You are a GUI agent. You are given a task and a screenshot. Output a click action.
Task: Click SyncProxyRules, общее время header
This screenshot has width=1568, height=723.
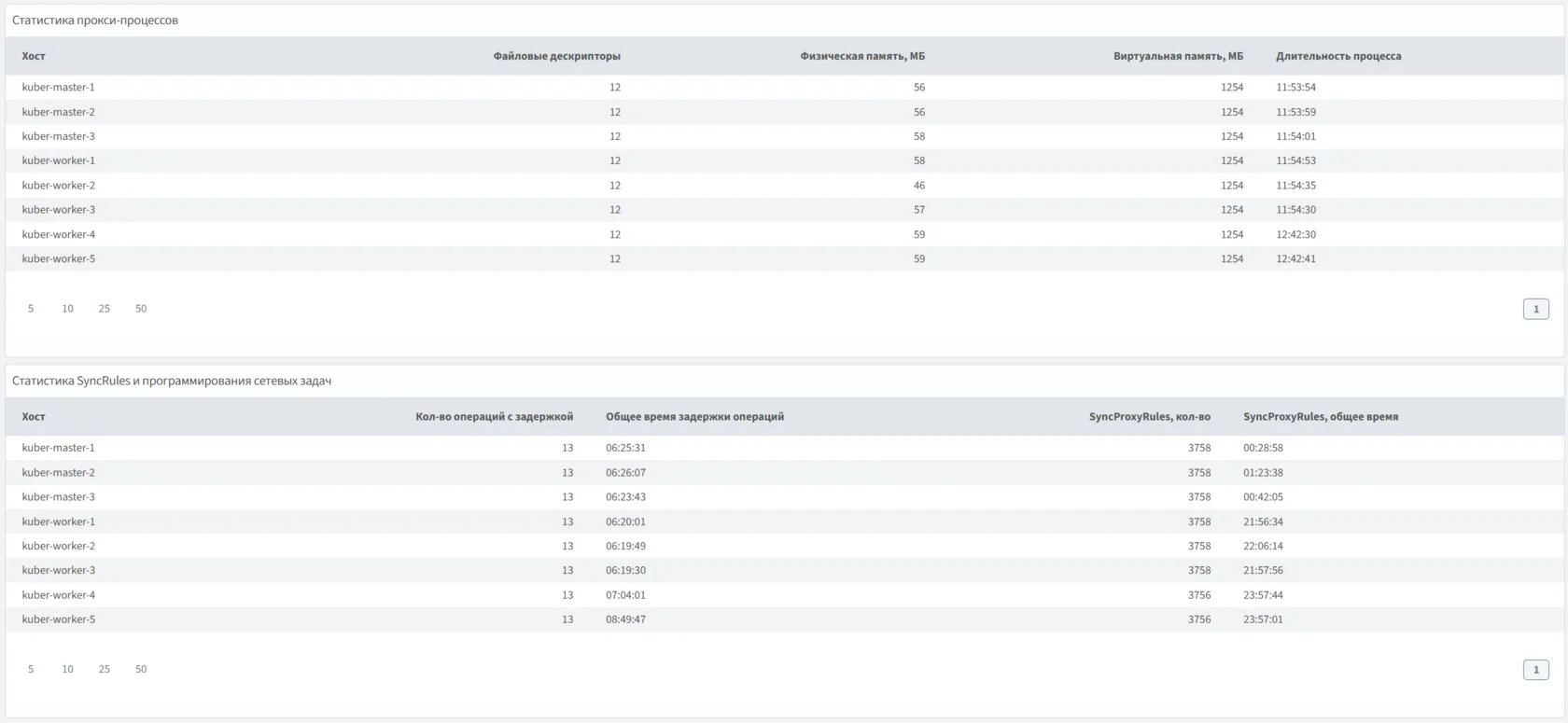pyautogui.click(x=1320, y=417)
